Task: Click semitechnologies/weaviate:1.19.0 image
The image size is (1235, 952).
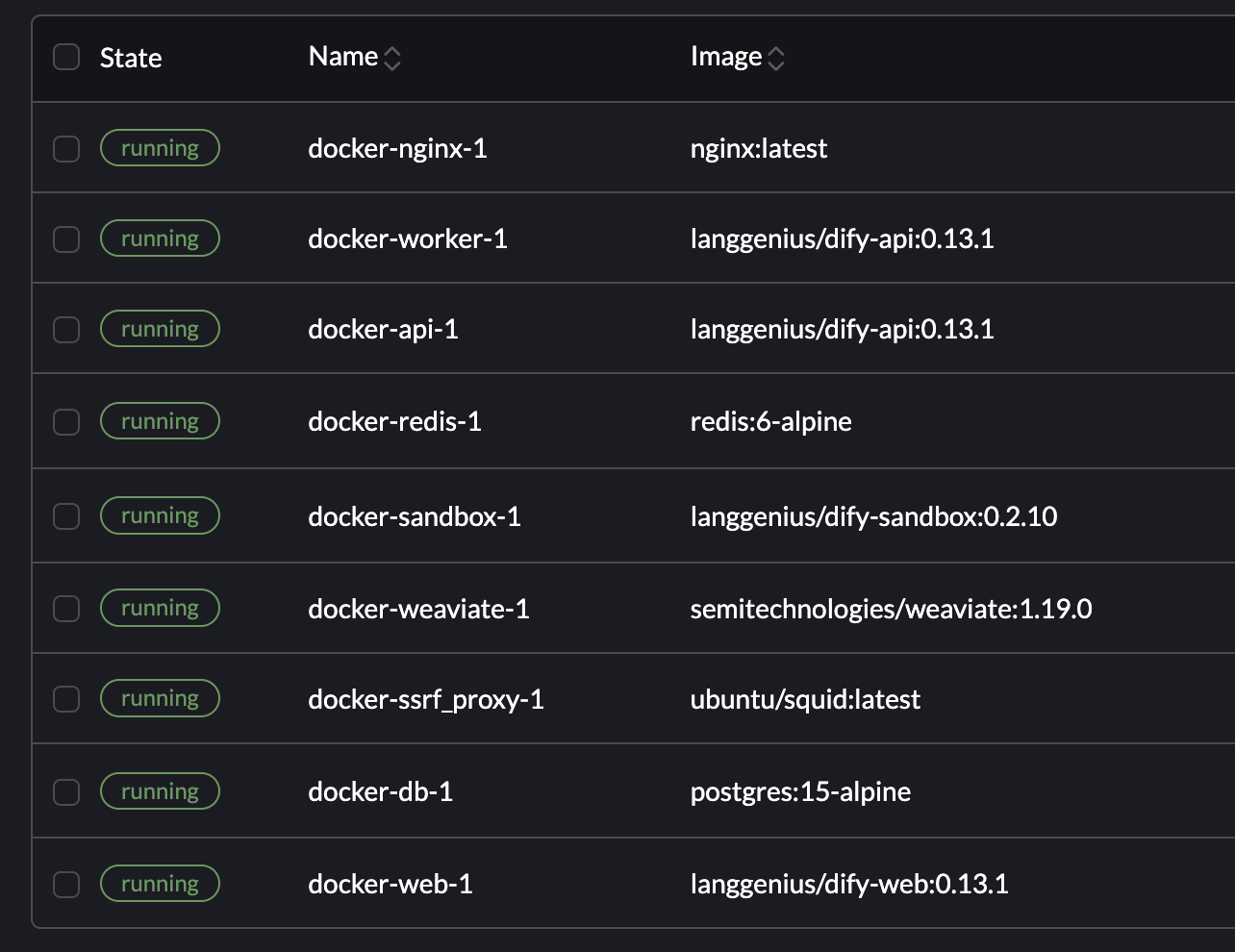Action: pyautogui.click(x=892, y=609)
